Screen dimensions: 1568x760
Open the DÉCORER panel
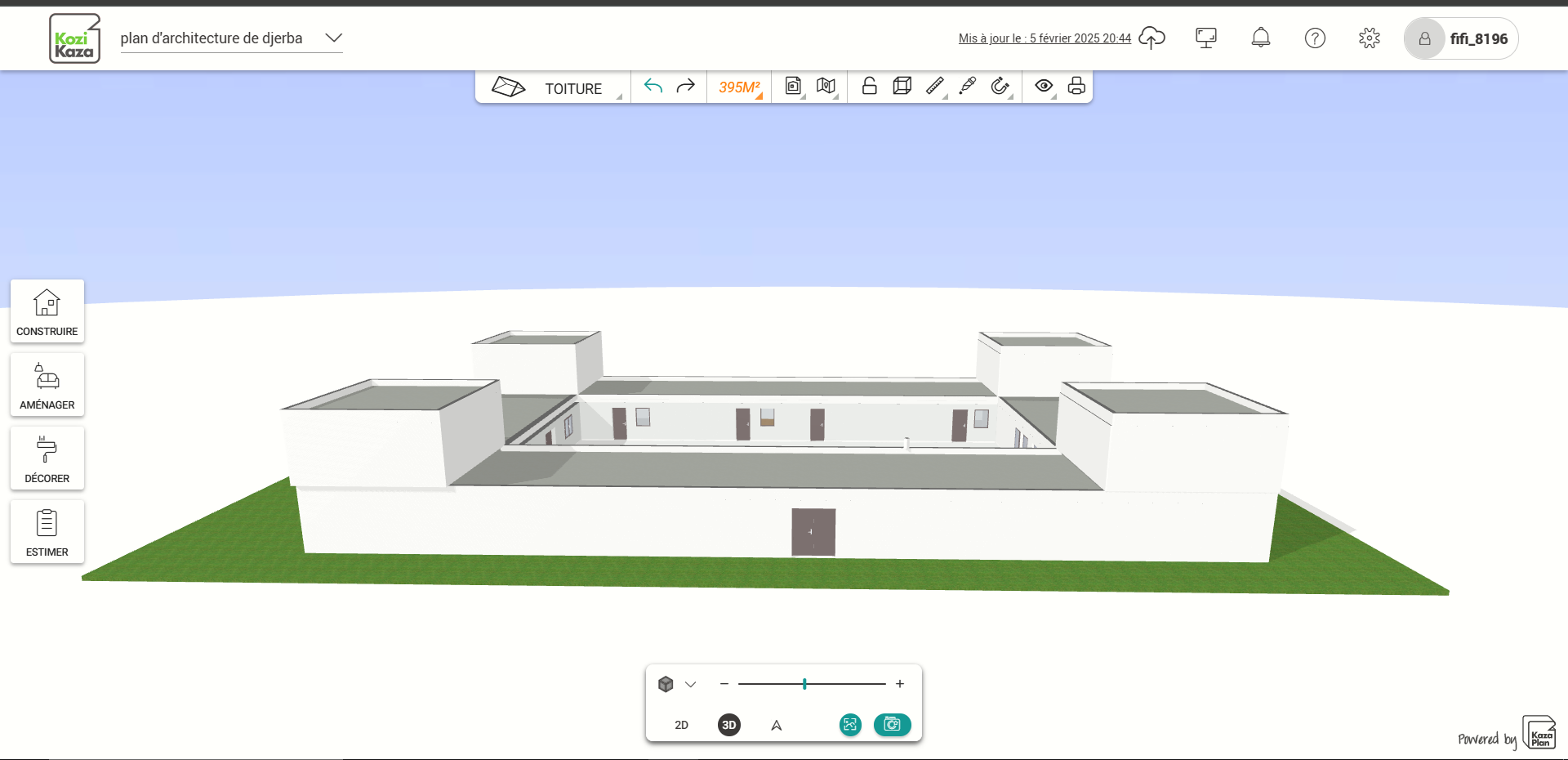[47, 458]
